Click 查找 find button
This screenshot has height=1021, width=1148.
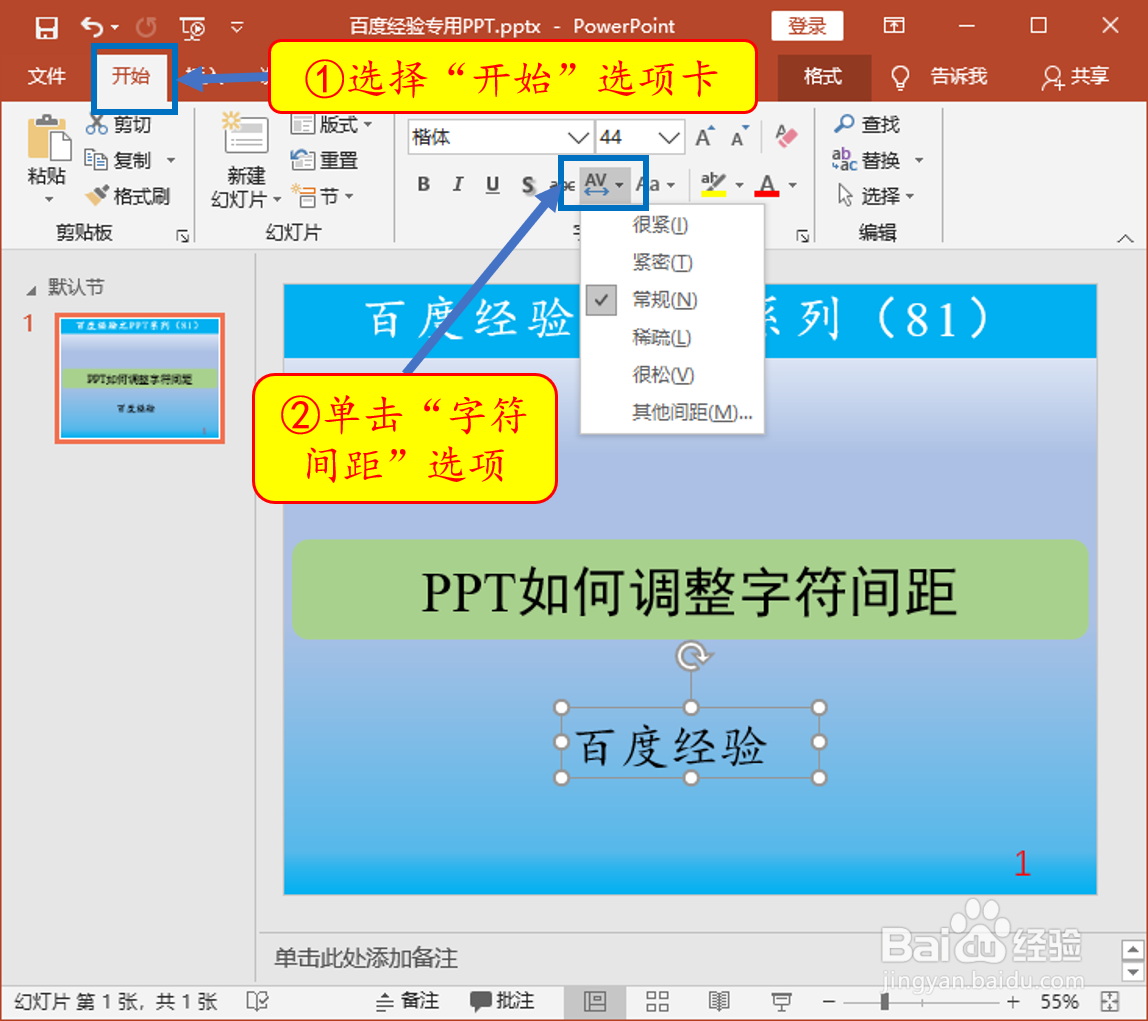click(867, 124)
